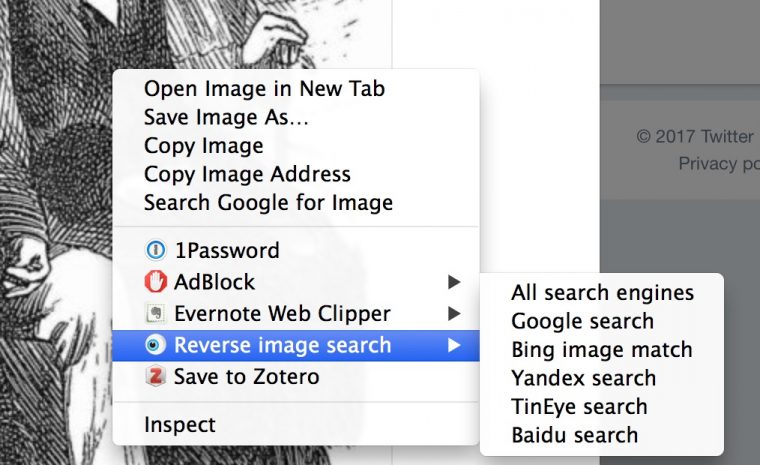Click the Reverse image search submenu arrow
The image size is (760, 465).
coord(454,346)
